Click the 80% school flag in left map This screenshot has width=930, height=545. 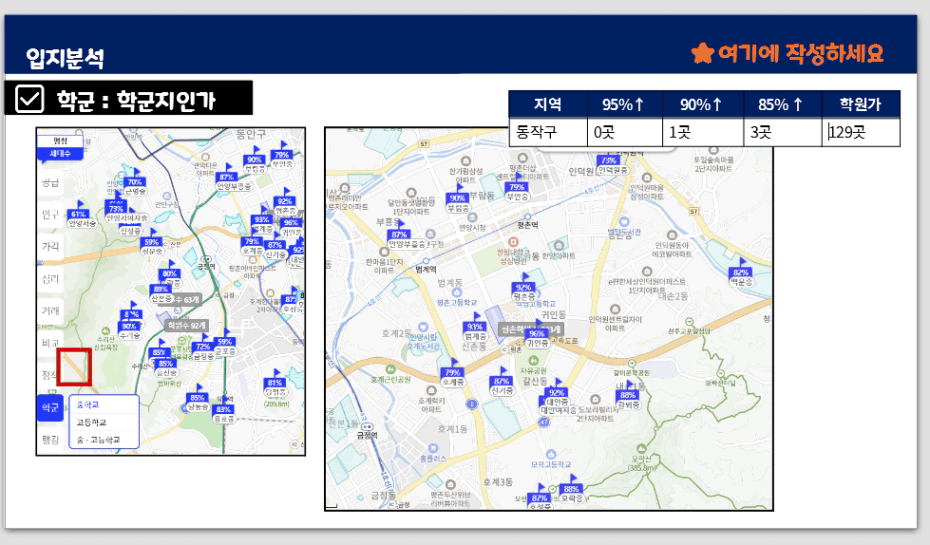click(x=170, y=275)
